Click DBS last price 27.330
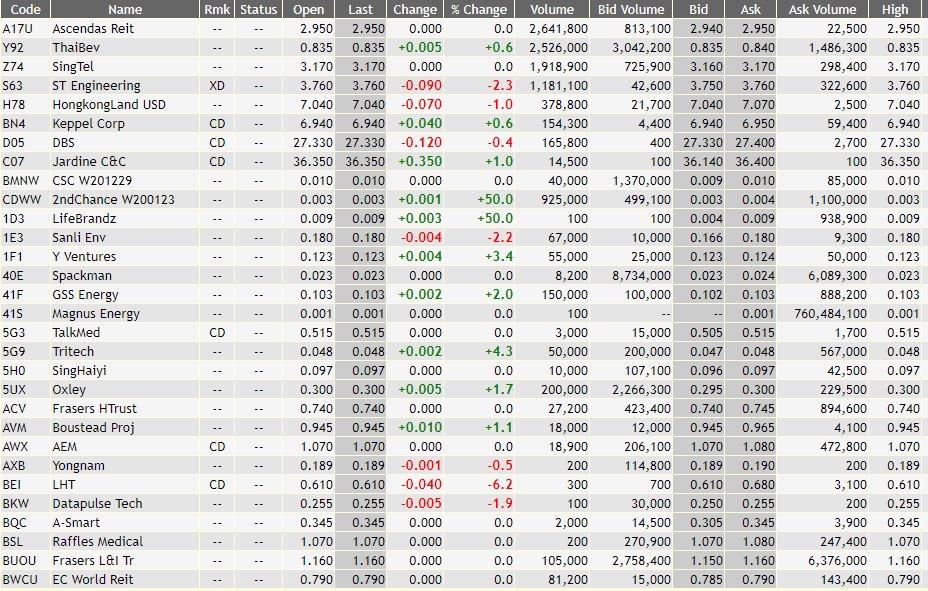This screenshot has height=591, width=928. tap(365, 143)
